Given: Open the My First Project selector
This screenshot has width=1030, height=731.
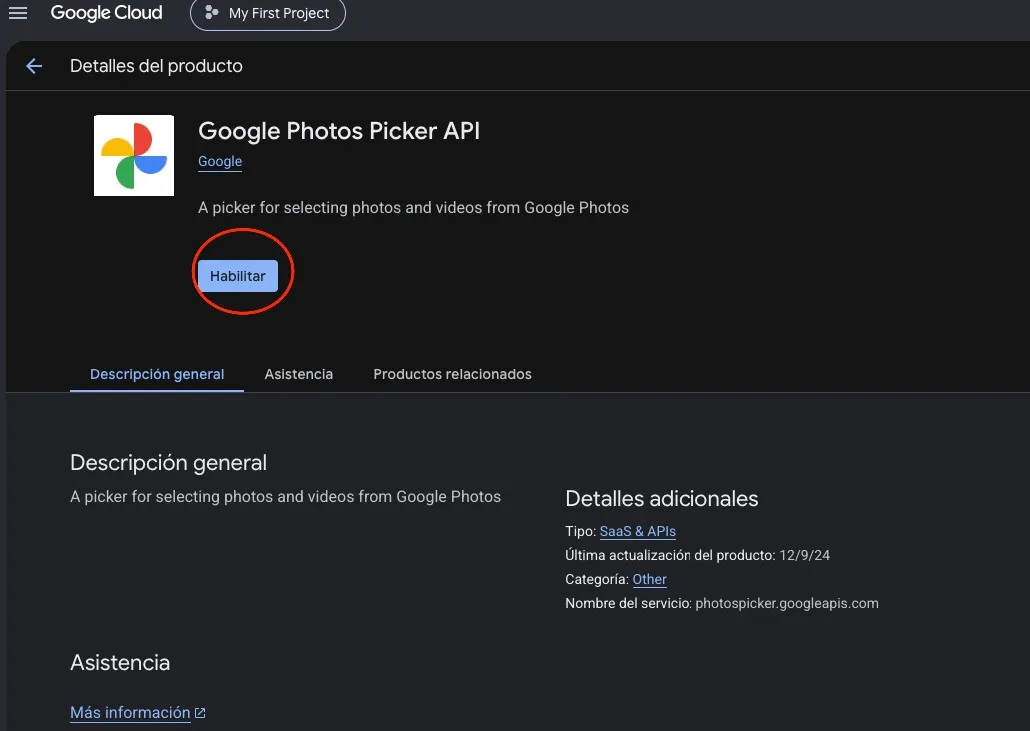Looking at the screenshot, I should coord(268,13).
